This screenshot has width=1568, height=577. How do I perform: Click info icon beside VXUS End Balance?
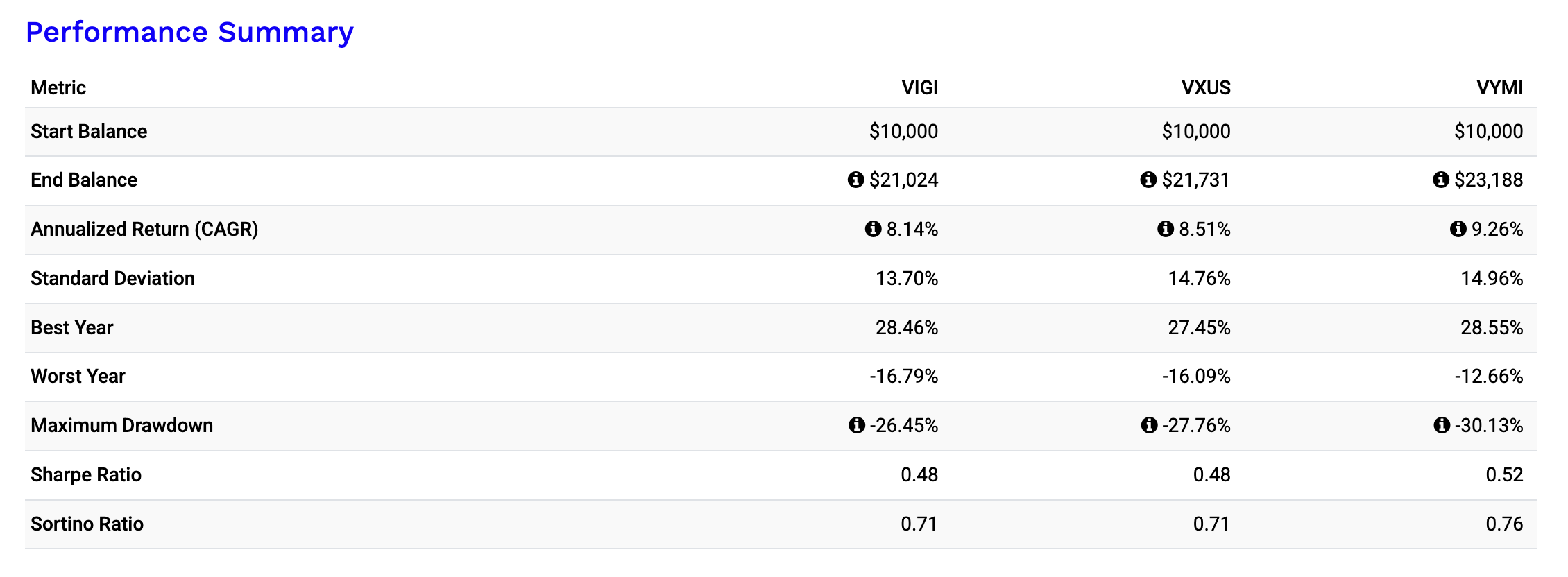(x=1148, y=180)
